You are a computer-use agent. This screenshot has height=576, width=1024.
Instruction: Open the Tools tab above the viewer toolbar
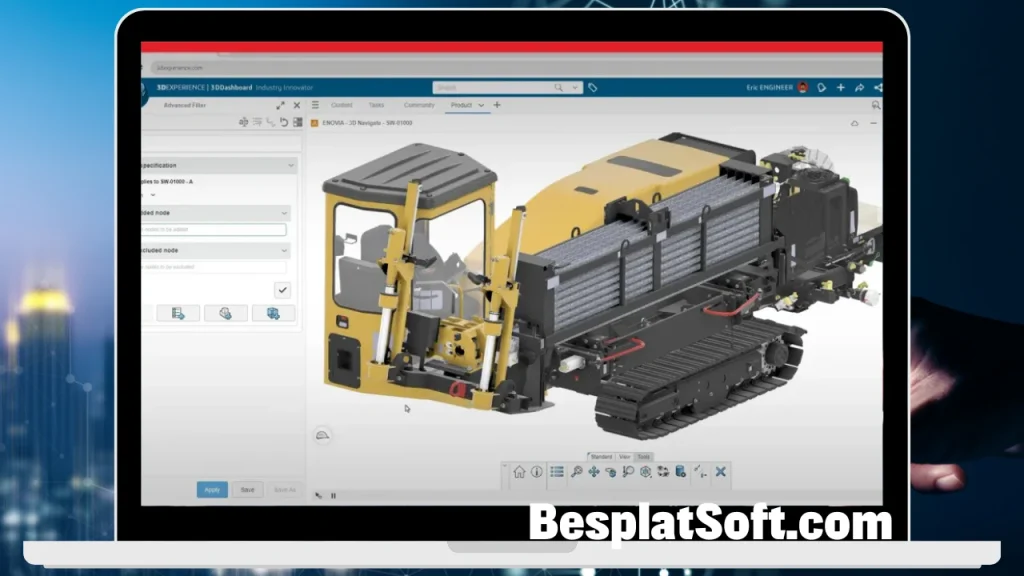click(644, 456)
